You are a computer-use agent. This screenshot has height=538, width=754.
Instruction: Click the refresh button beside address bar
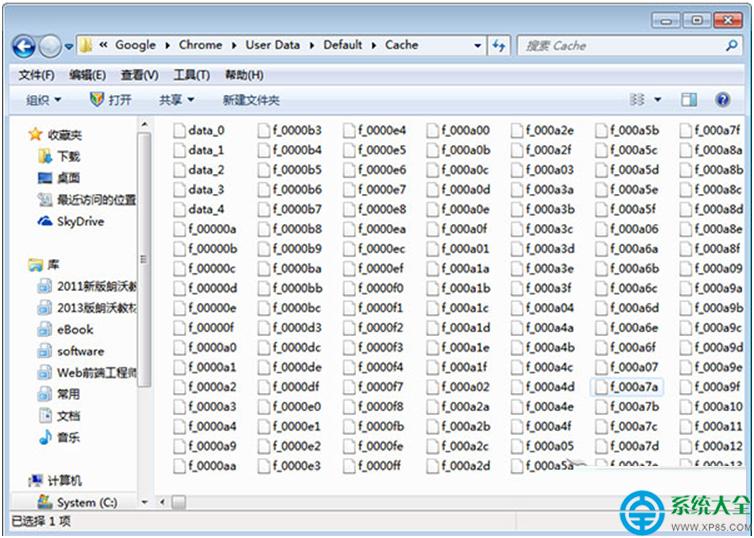(x=499, y=45)
